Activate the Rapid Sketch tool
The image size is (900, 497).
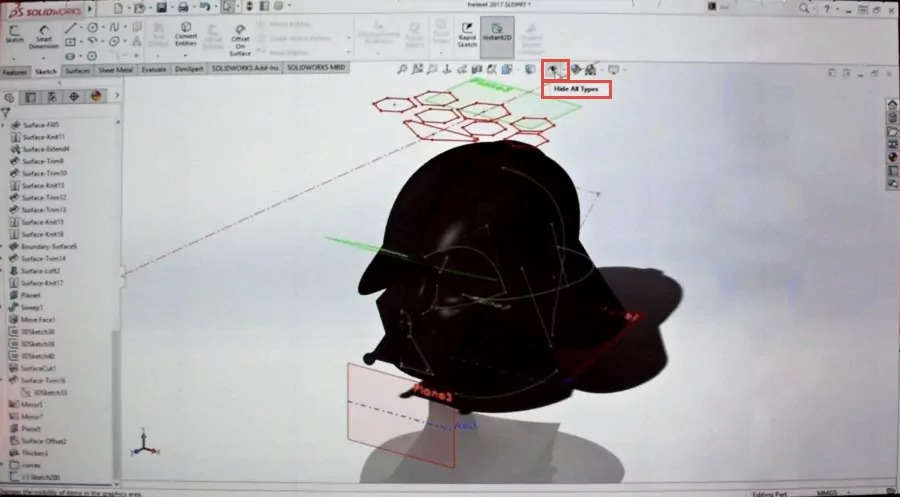(467, 36)
